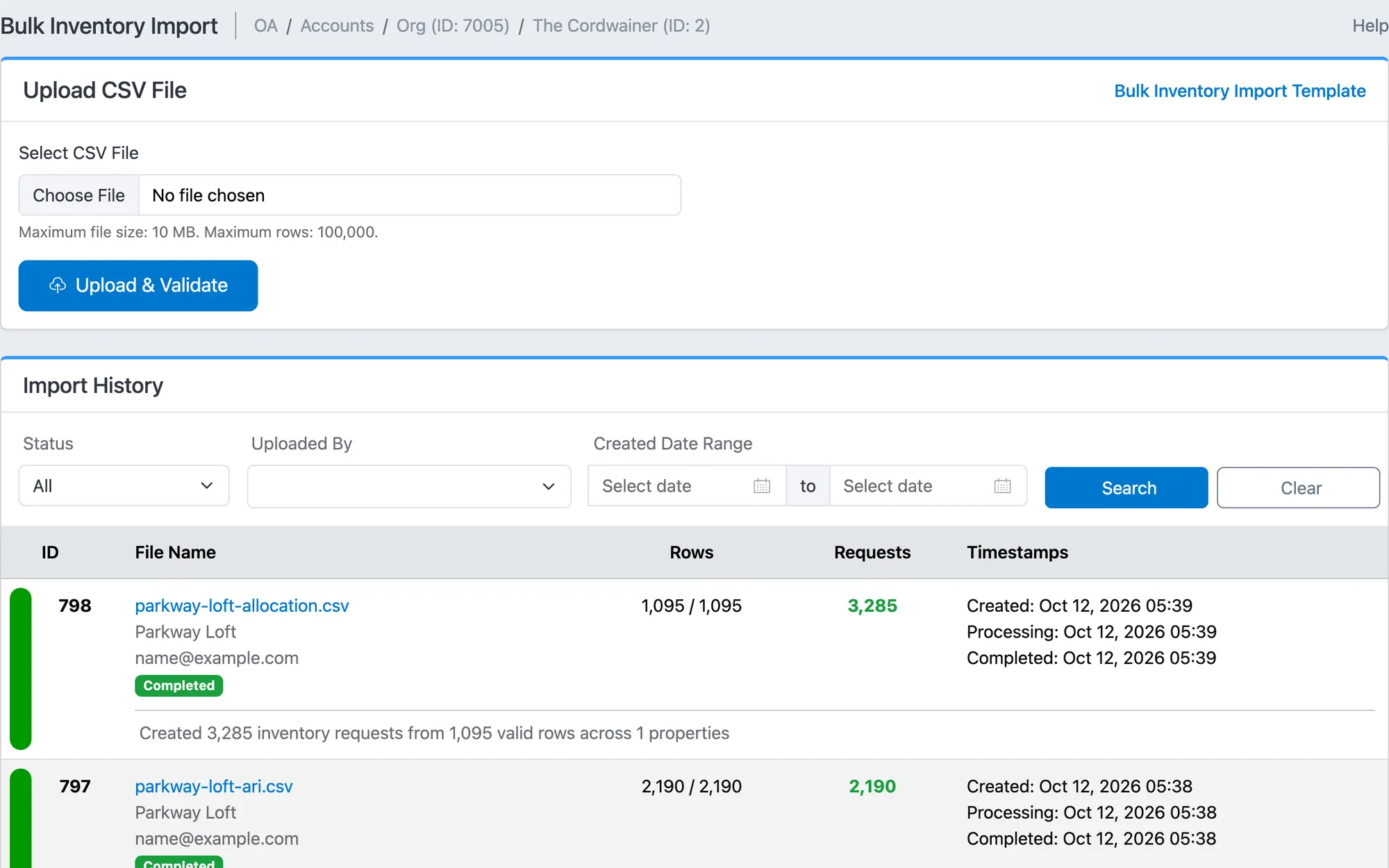Click import ID 798
This screenshot has height=868, width=1389.
click(75, 606)
